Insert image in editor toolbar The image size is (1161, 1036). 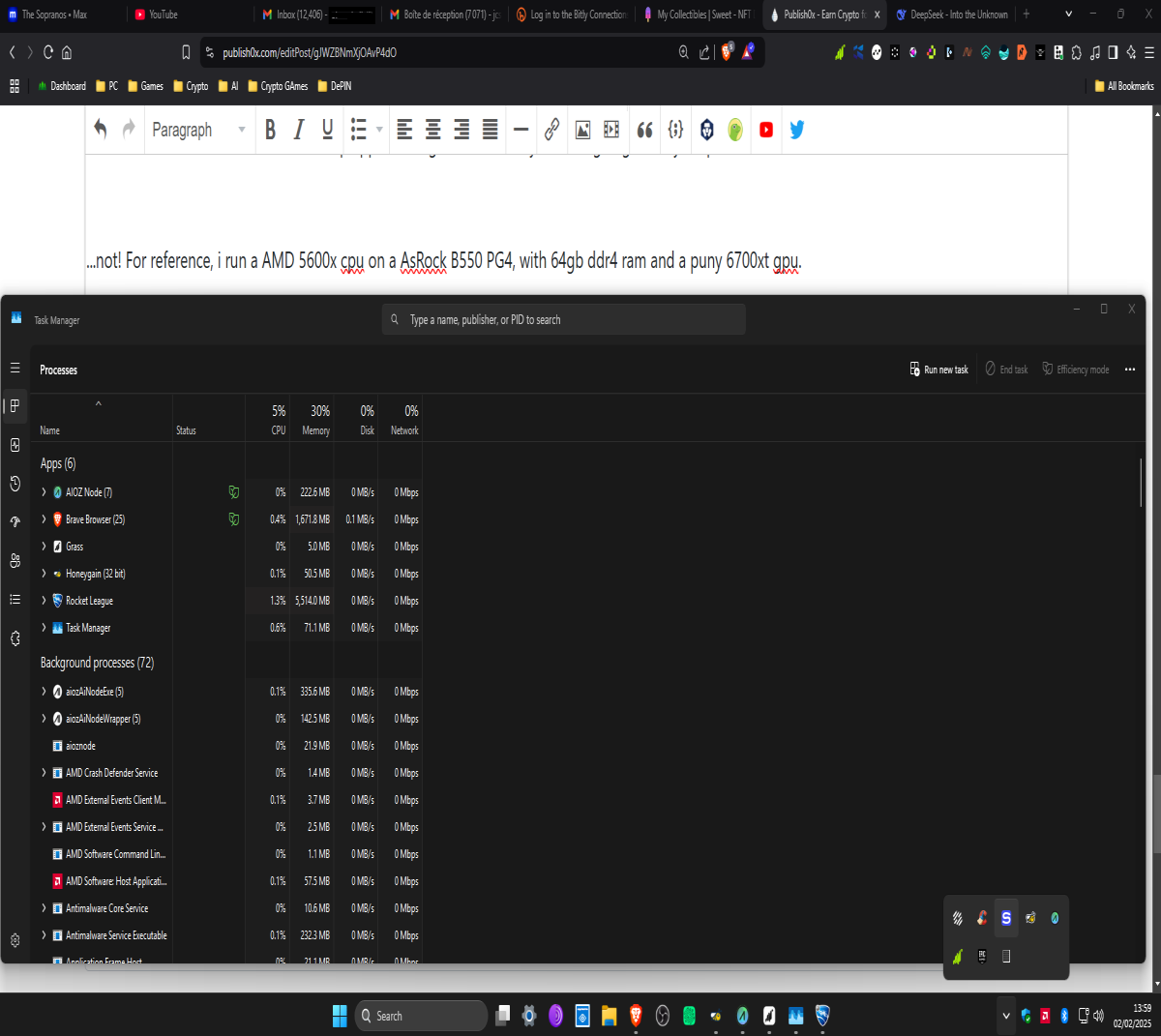tap(583, 130)
